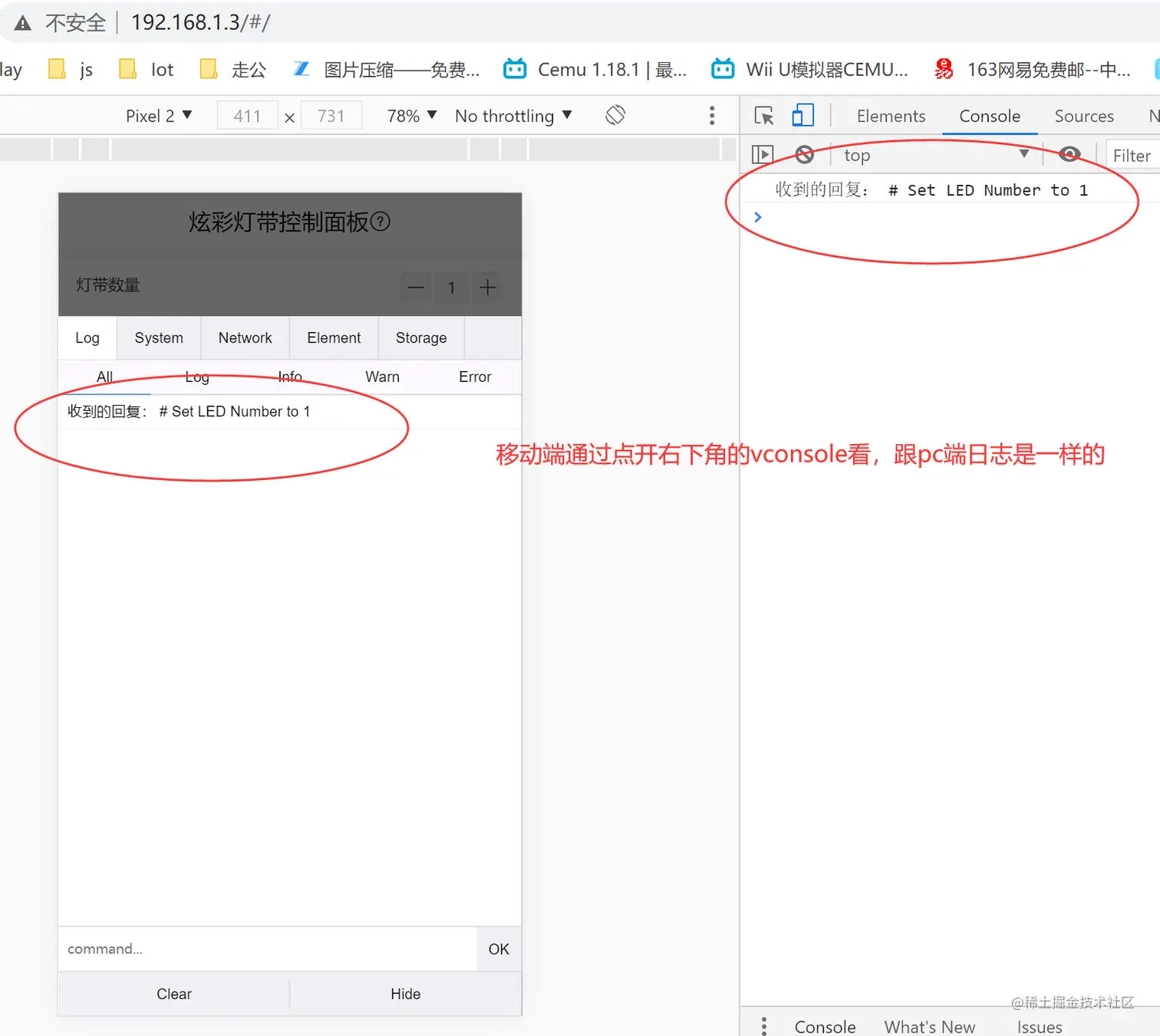Click the console prompt arrow
This screenshot has width=1160, height=1036.
click(757, 217)
